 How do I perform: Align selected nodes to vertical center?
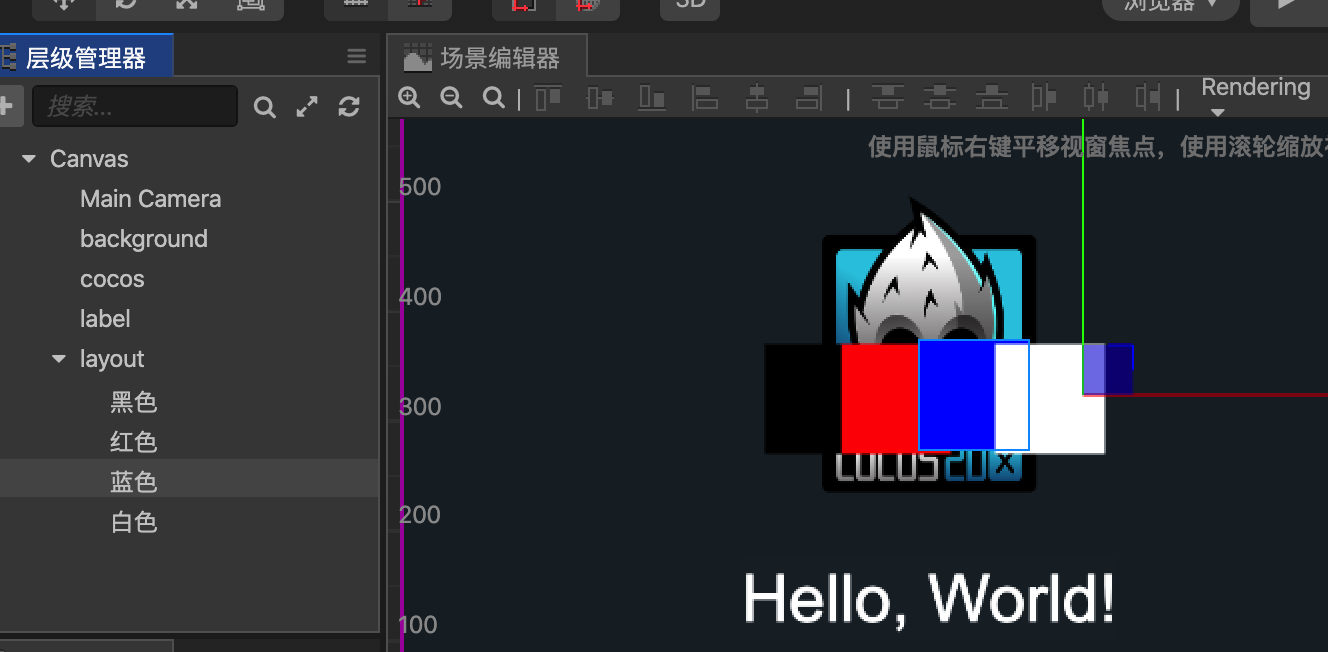pos(600,98)
